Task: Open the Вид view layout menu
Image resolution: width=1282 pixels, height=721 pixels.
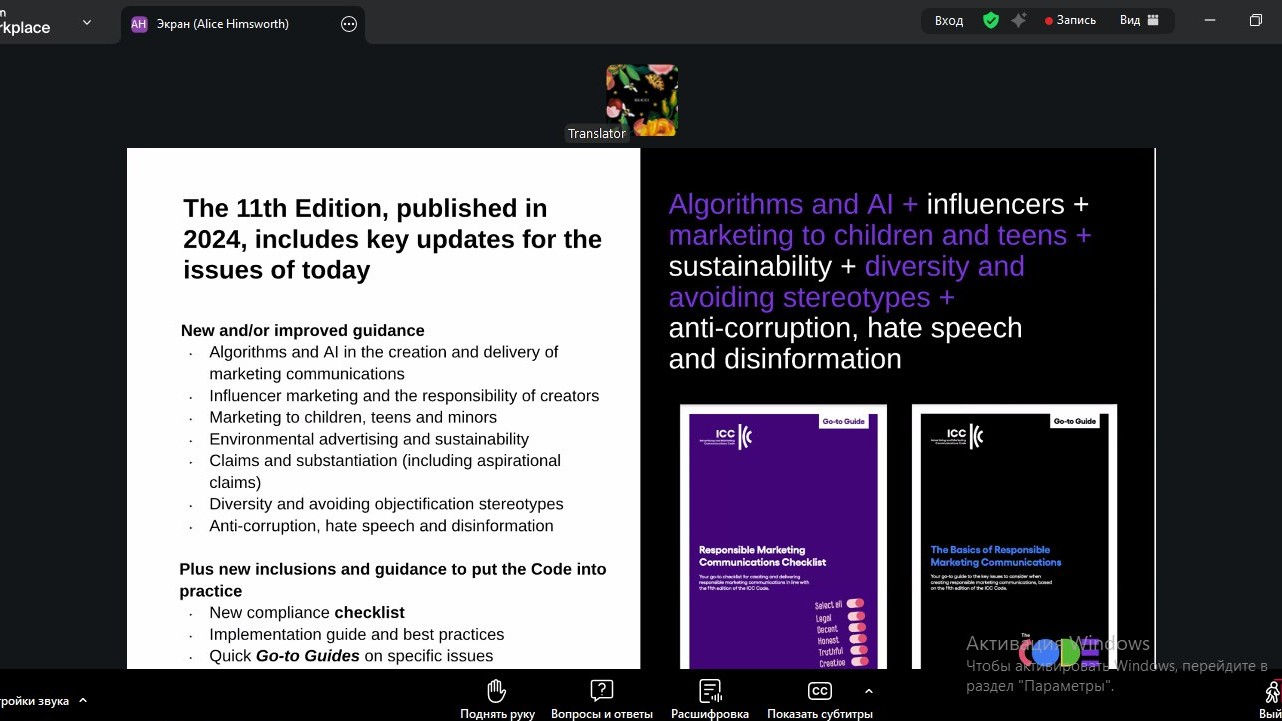Action: click(x=1138, y=21)
